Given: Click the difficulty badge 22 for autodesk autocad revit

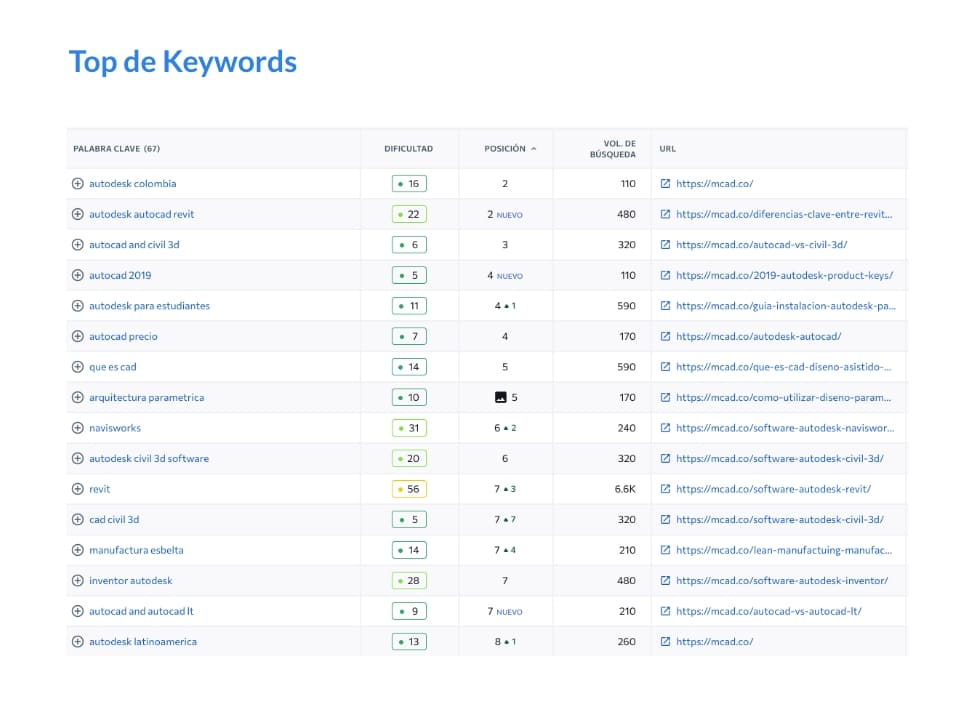Looking at the screenshot, I should pyautogui.click(x=409, y=214).
